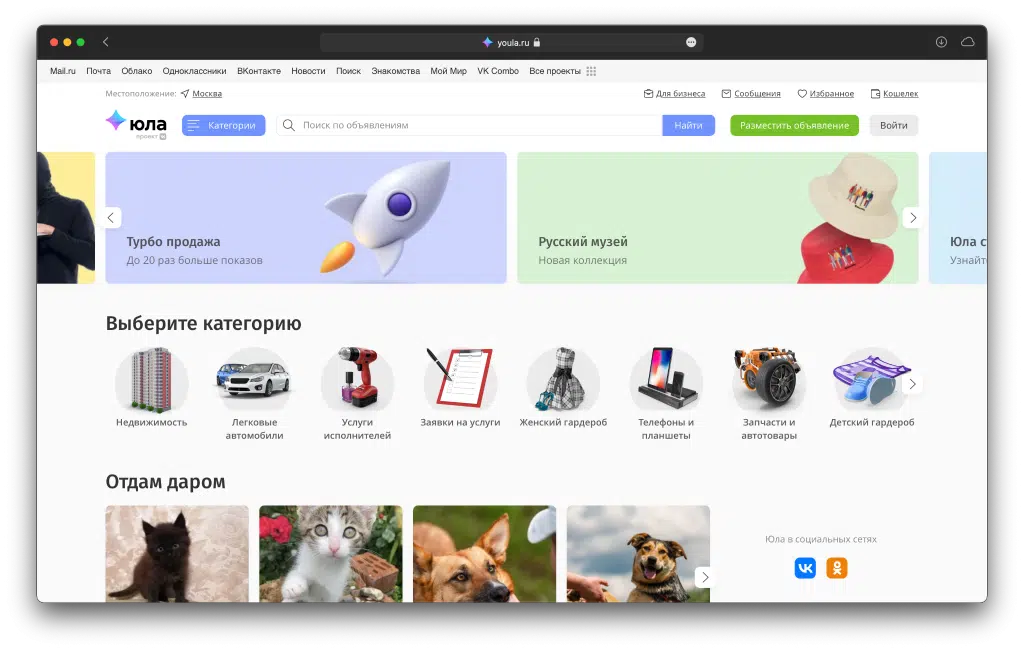
Task: Click the Выберите категорию heading
Action: pyautogui.click(x=204, y=324)
